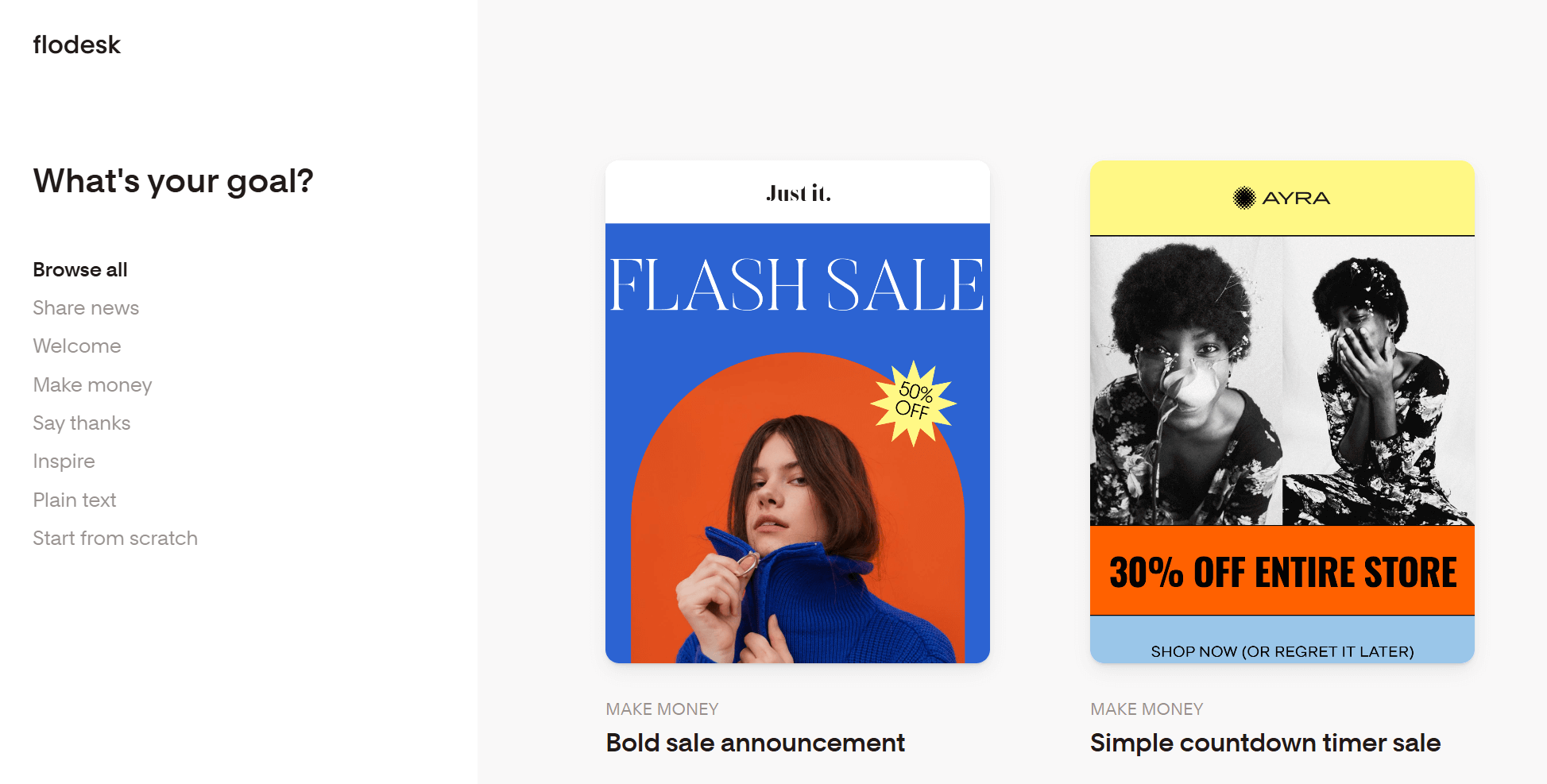Screen dimensions: 1547x784
Task: Click the flodesk logo
Action: coord(76,45)
